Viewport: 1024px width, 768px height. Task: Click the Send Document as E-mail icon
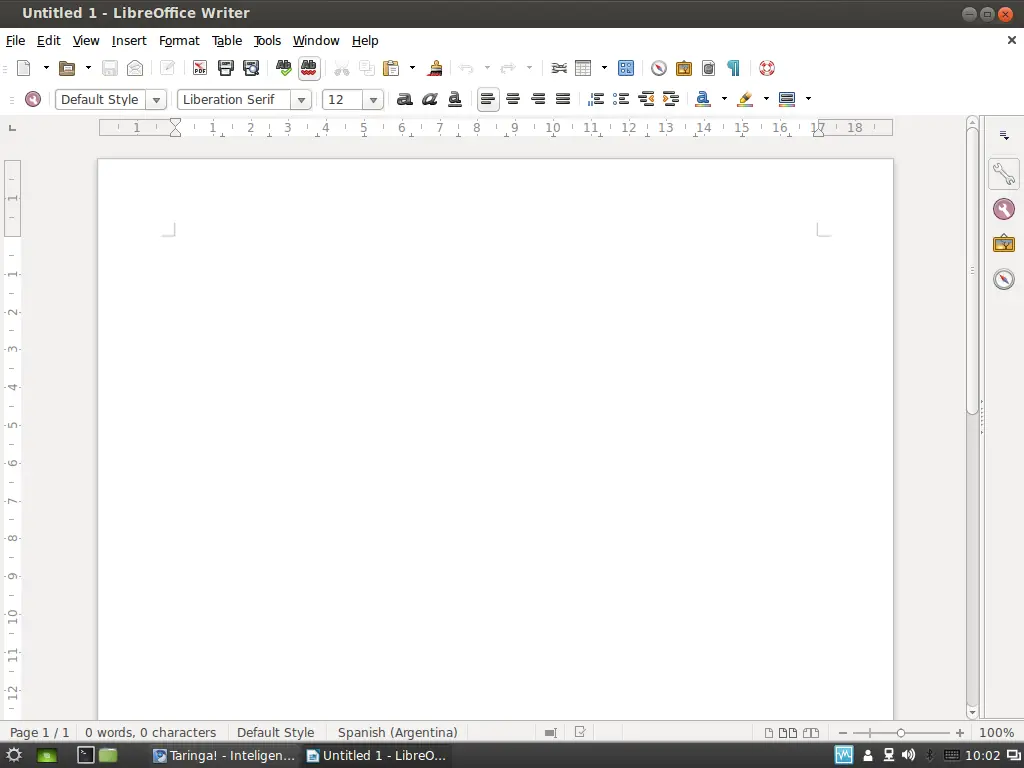pyautogui.click(x=135, y=68)
